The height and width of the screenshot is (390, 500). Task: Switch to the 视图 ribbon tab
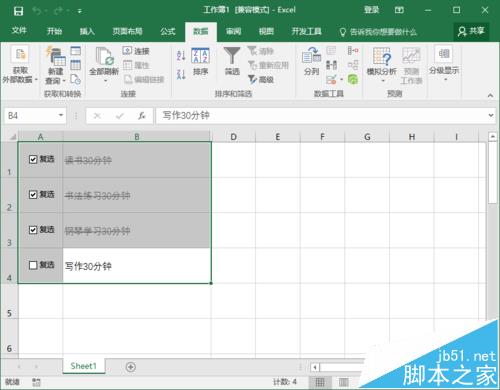[x=266, y=31]
